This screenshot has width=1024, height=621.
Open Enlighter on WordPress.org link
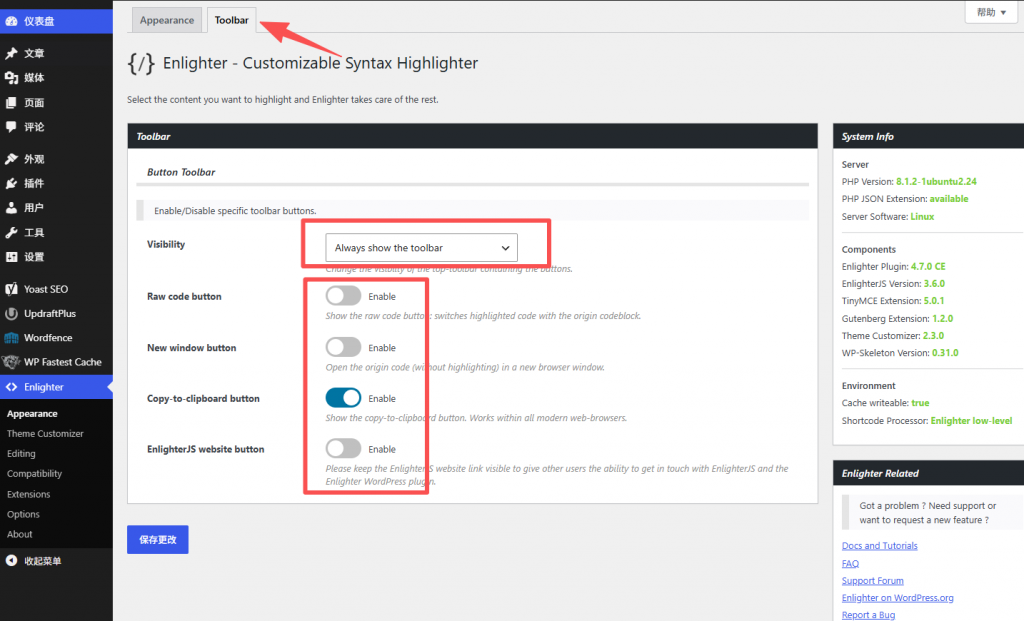click(x=897, y=597)
